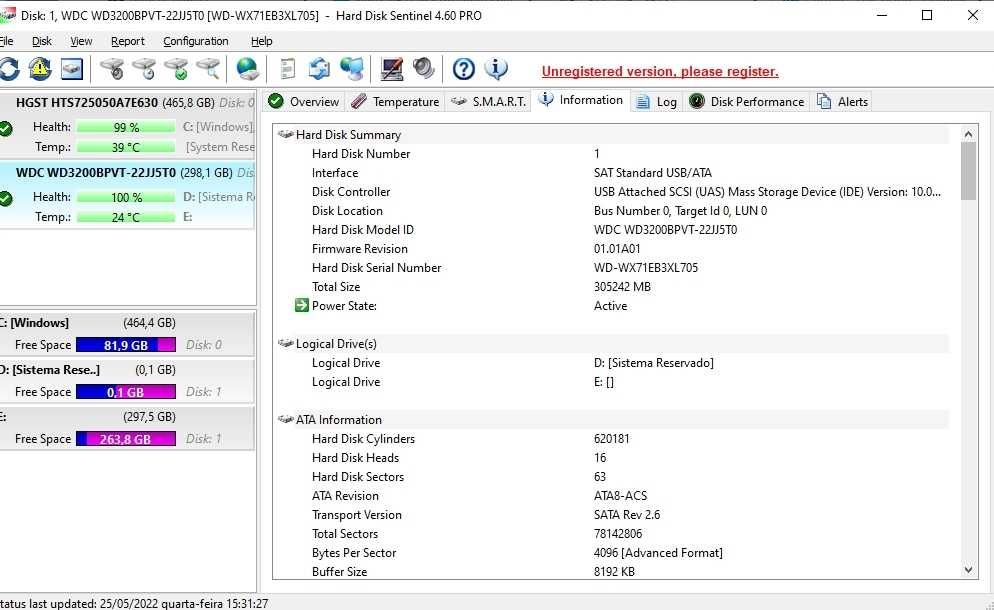Click the 'Unregistered version, please register.' link
Viewport: 994px width, 610px height.
[x=660, y=72]
